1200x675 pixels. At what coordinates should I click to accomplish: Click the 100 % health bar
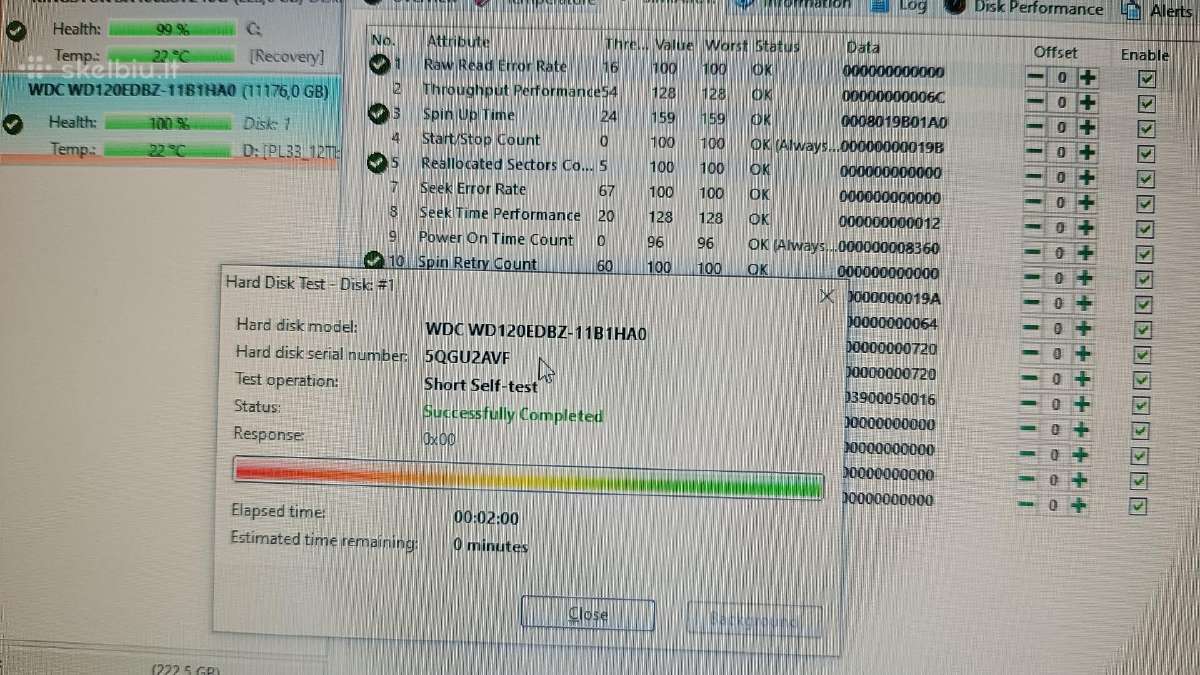point(170,123)
